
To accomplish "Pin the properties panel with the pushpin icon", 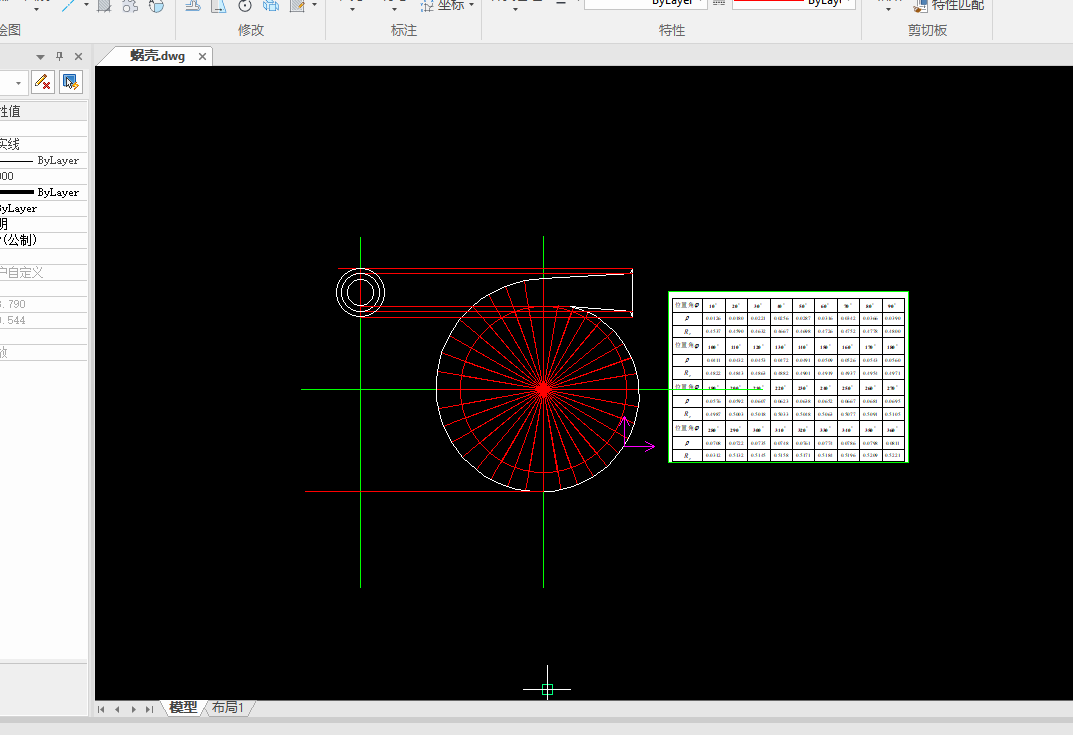I will tap(60, 56).
